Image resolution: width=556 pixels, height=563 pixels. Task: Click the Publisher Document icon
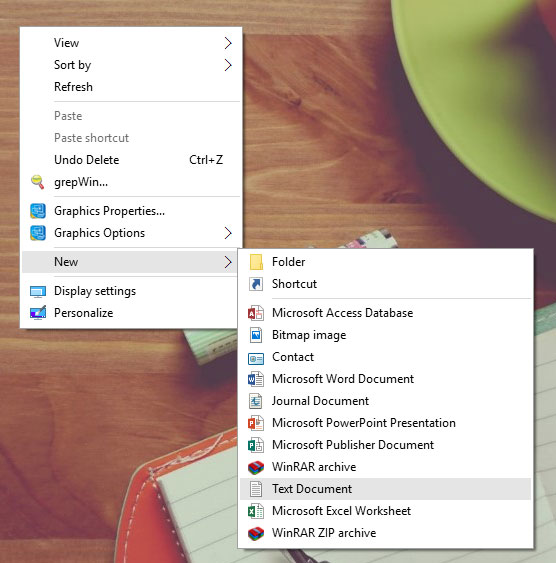[x=256, y=445]
